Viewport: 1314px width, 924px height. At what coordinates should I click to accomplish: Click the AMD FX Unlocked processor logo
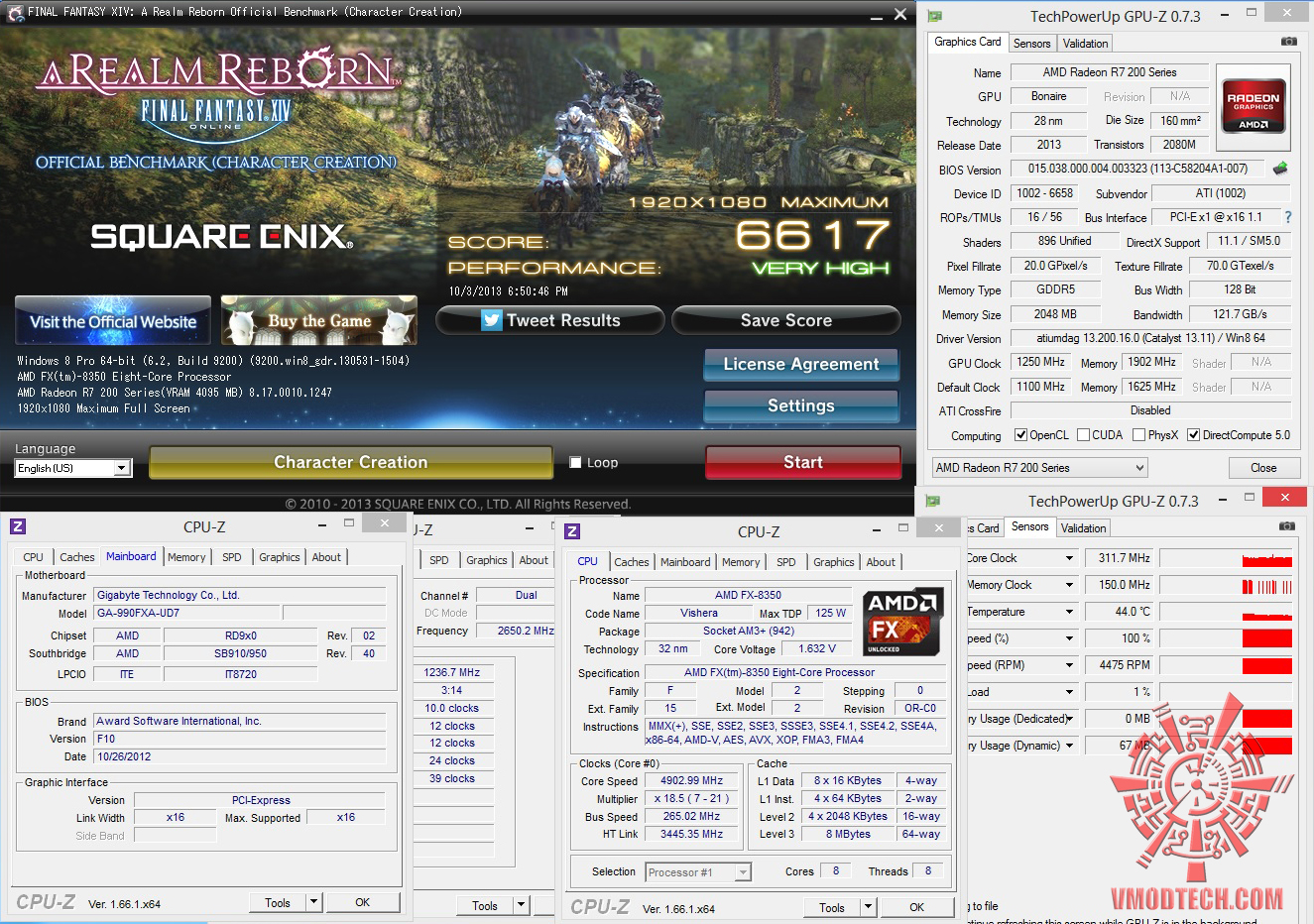(x=900, y=623)
